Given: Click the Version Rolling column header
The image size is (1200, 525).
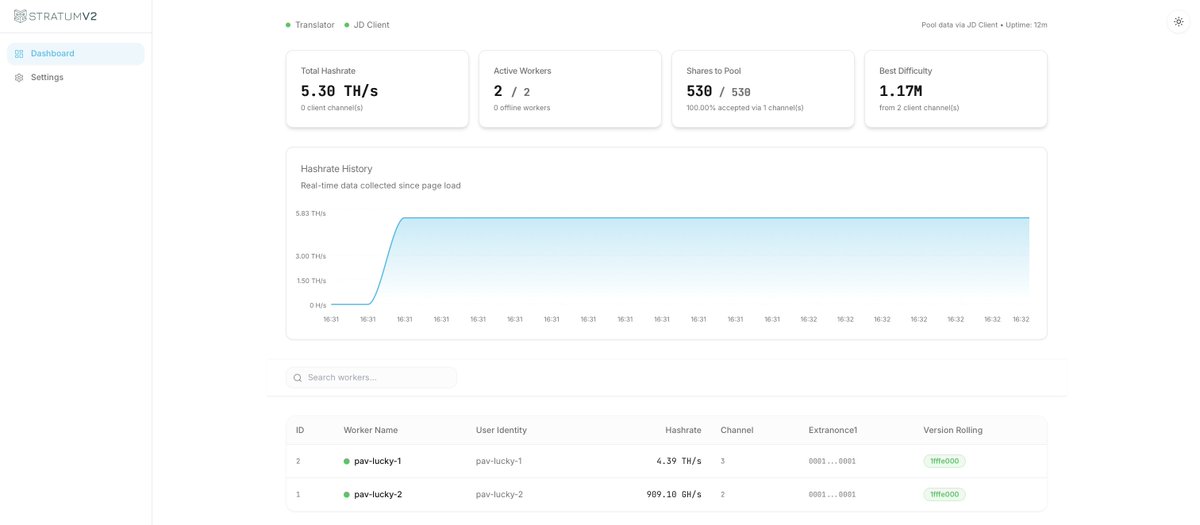Looking at the screenshot, I should coord(953,430).
